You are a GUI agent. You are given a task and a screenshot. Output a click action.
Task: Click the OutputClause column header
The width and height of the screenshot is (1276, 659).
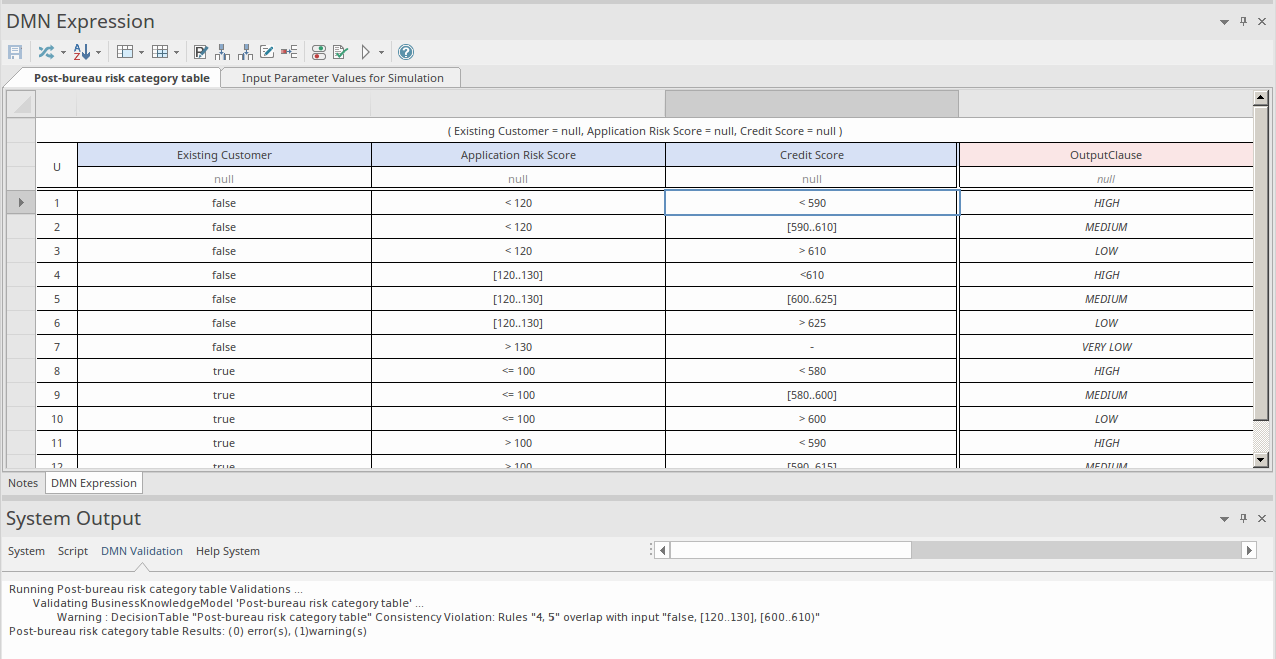tap(1105, 155)
